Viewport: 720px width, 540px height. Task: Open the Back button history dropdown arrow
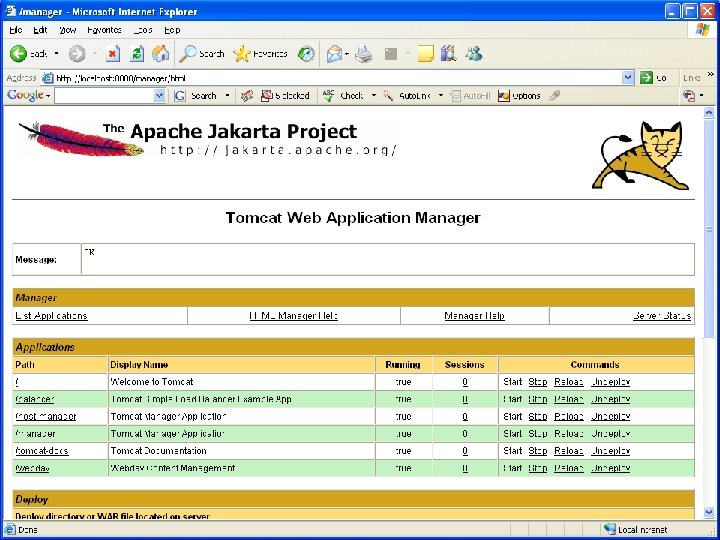(56, 54)
